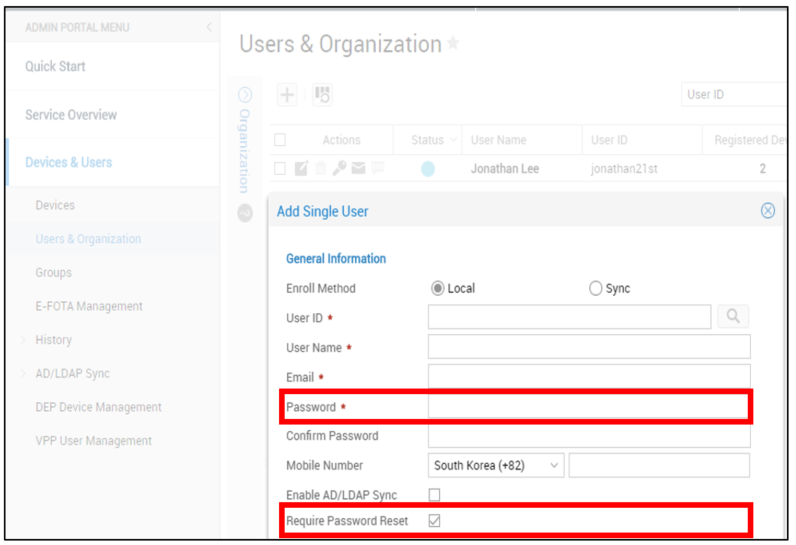Select the Local enroll method radio button
This screenshot has height=545, width=796.
[x=437, y=288]
